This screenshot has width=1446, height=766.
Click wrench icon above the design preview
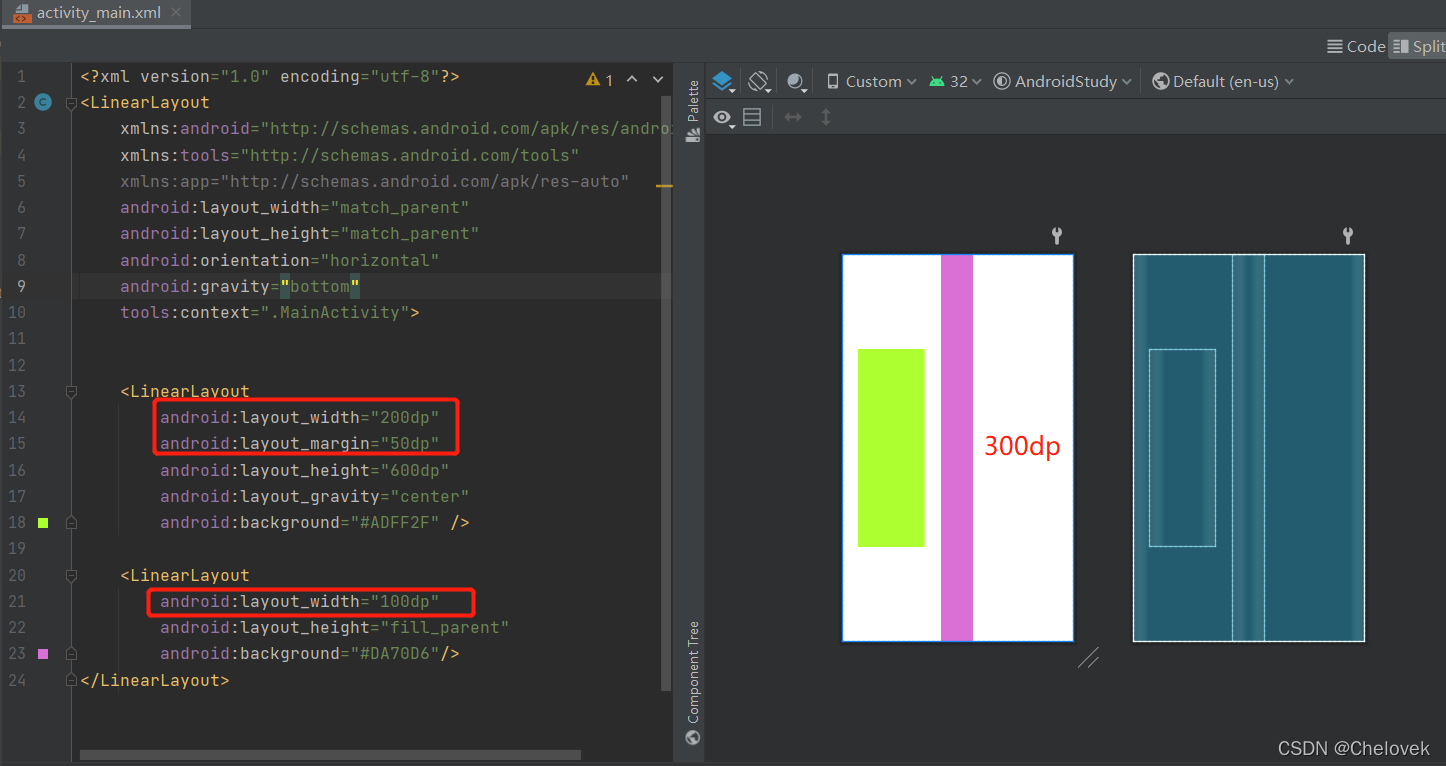[x=1057, y=236]
